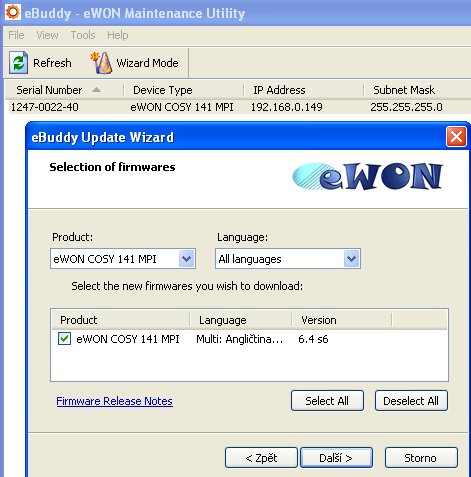
Task: Click the Deselect All button
Action: click(411, 401)
